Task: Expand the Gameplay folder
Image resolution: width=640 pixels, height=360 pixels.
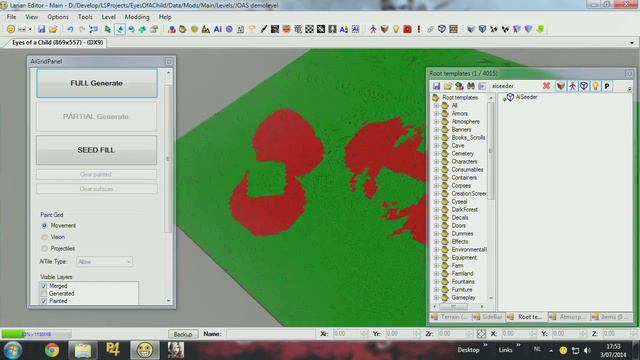Action: [x=436, y=298]
